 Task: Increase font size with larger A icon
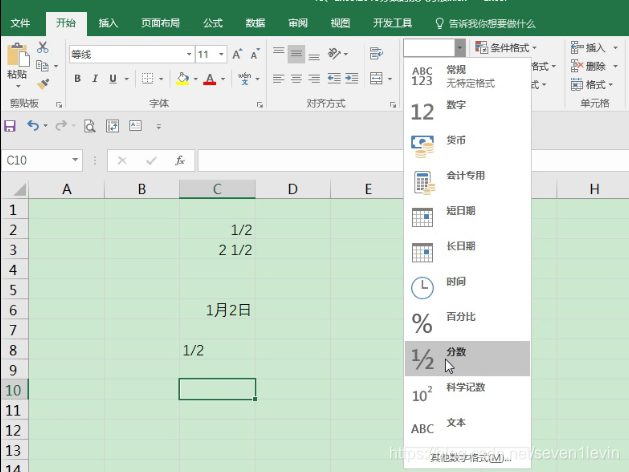click(237, 54)
